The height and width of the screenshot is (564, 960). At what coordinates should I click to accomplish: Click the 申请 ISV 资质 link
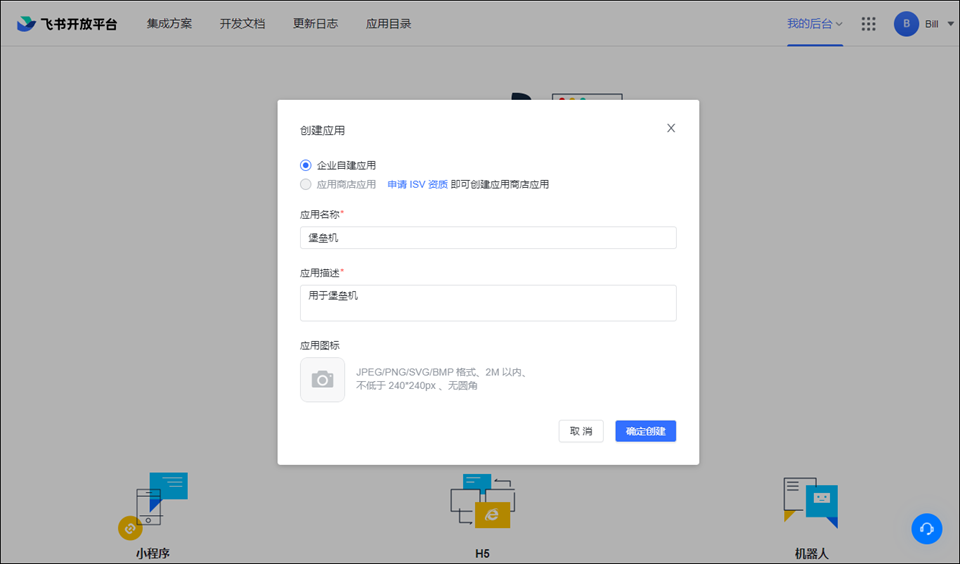417,184
